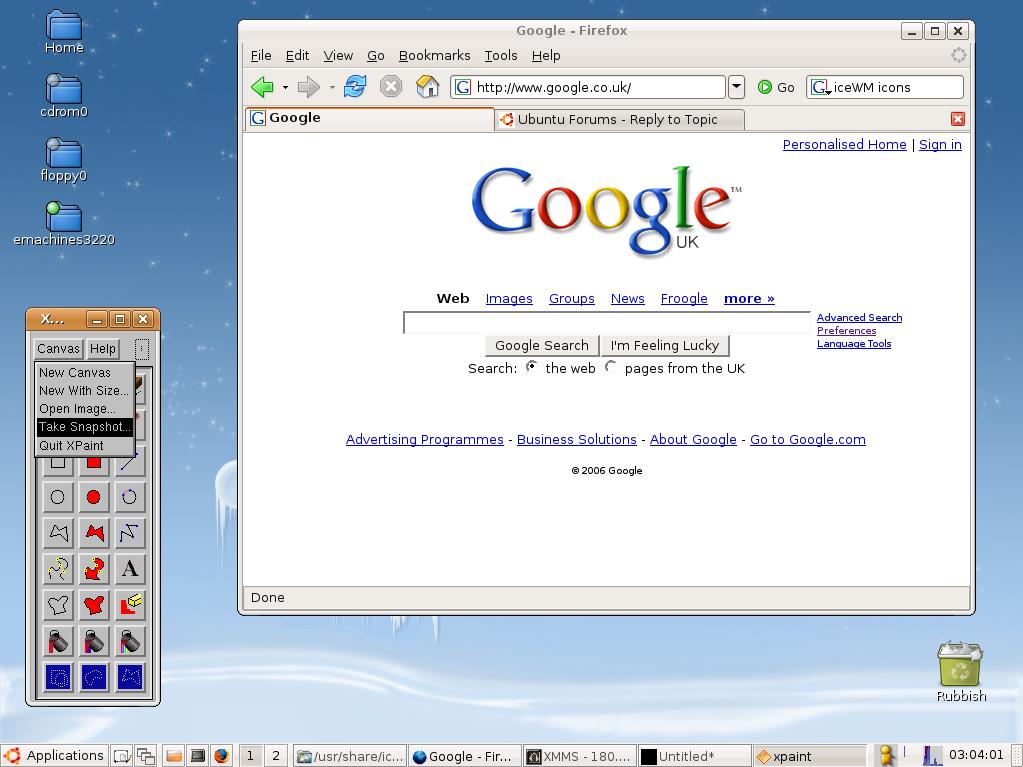The height and width of the screenshot is (767, 1023).
Task: Open the search engine selector dropdown
Action: point(820,87)
